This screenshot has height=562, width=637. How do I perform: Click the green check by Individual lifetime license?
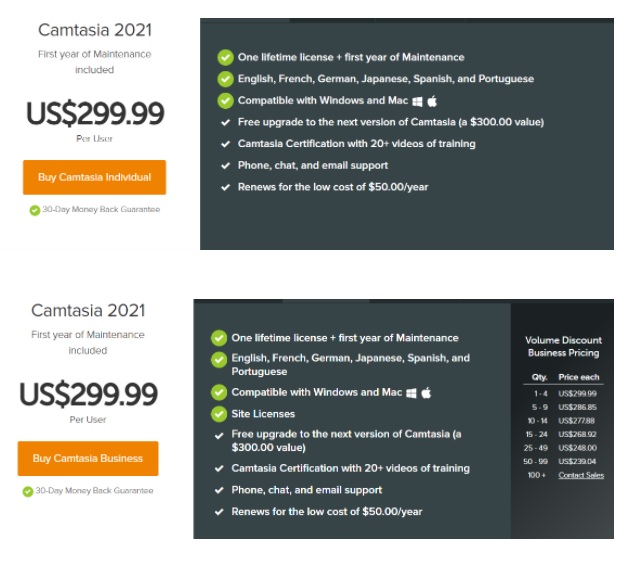click(x=225, y=57)
